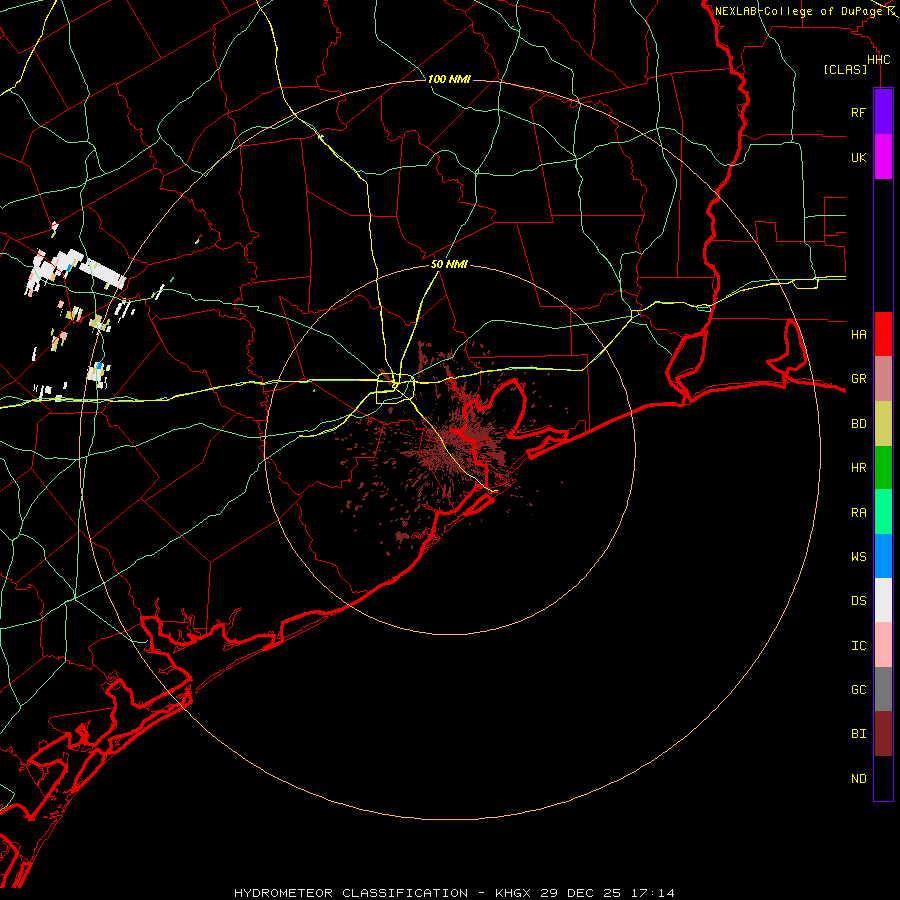This screenshot has width=900, height=900.
Task: Click the 50 NMI range ring label
Action: 449,265
